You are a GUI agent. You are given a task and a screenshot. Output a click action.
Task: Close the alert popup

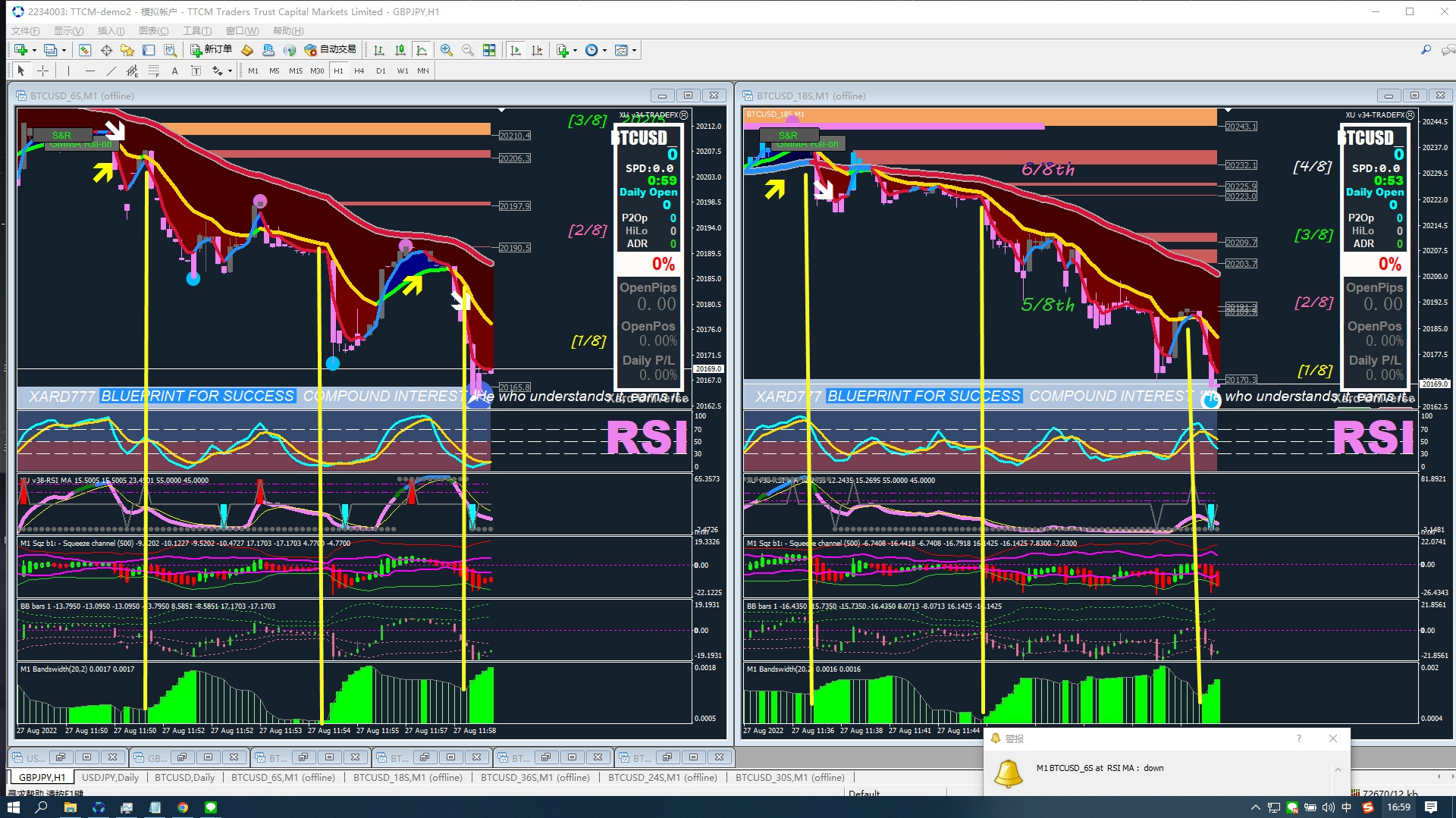(1333, 738)
